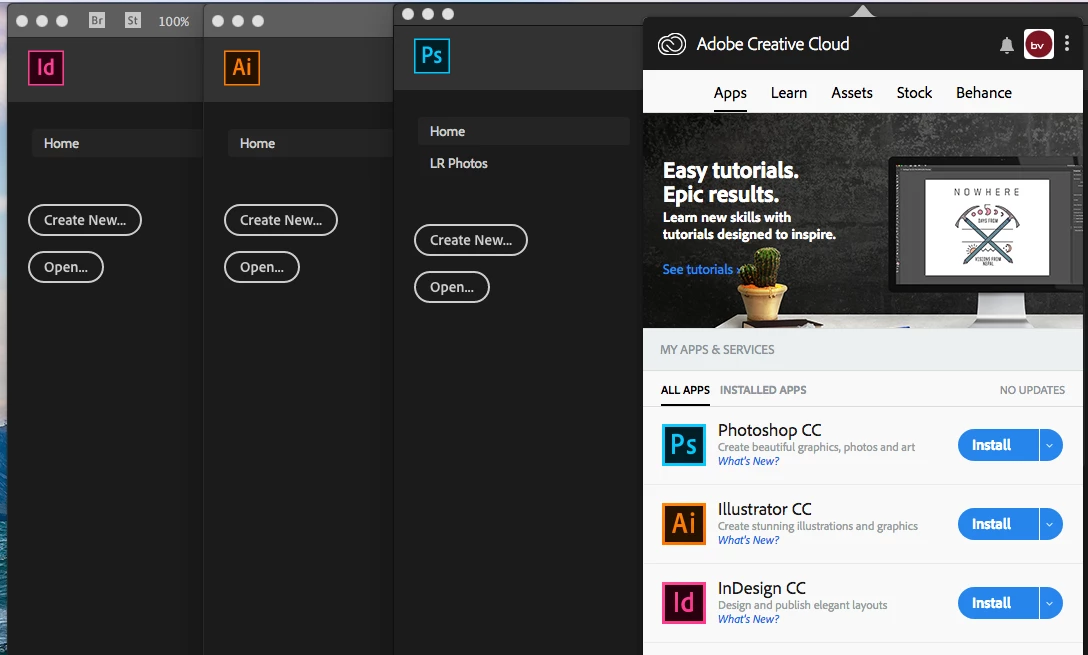Image resolution: width=1088 pixels, height=655 pixels.
Task: Open What's New link under InDesign CC
Action: pyautogui.click(x=748, y=620)
